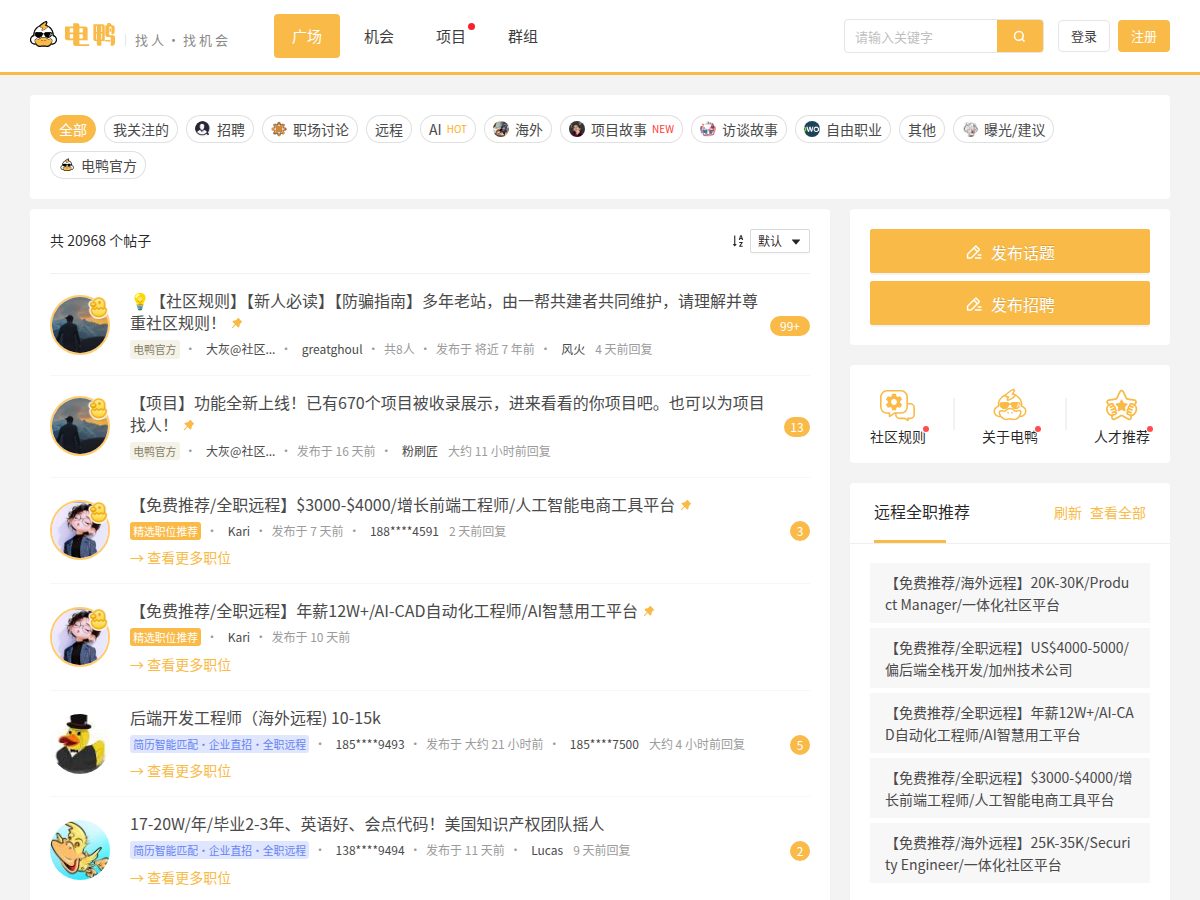Image resolution: width=1200 pixels, height=900 pixels.
Task: Open sidebar item US$4000-5000 偏后端全栈开发
Action: coord(1010,658)
